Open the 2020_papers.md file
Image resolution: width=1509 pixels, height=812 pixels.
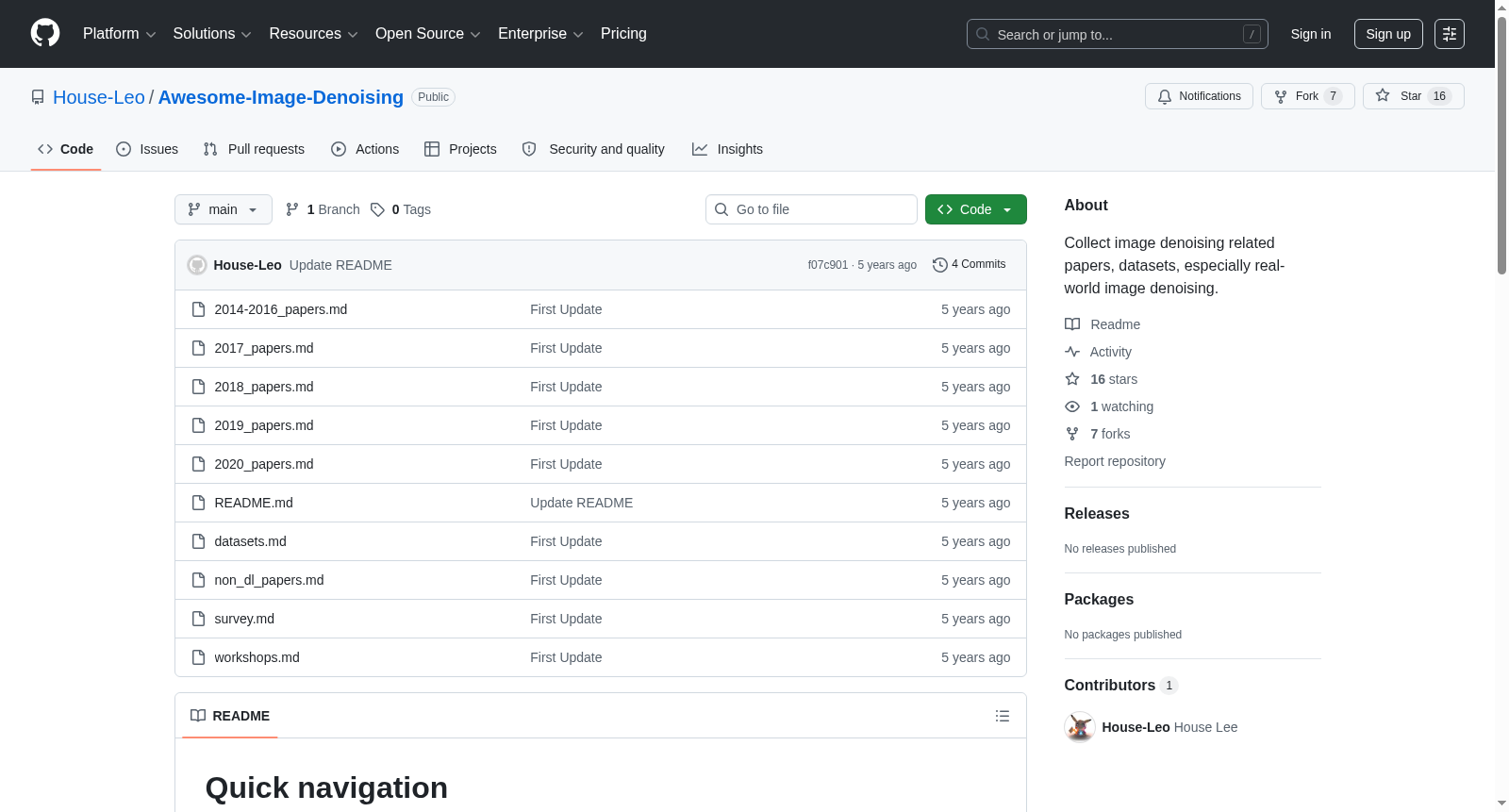(264, 464)
